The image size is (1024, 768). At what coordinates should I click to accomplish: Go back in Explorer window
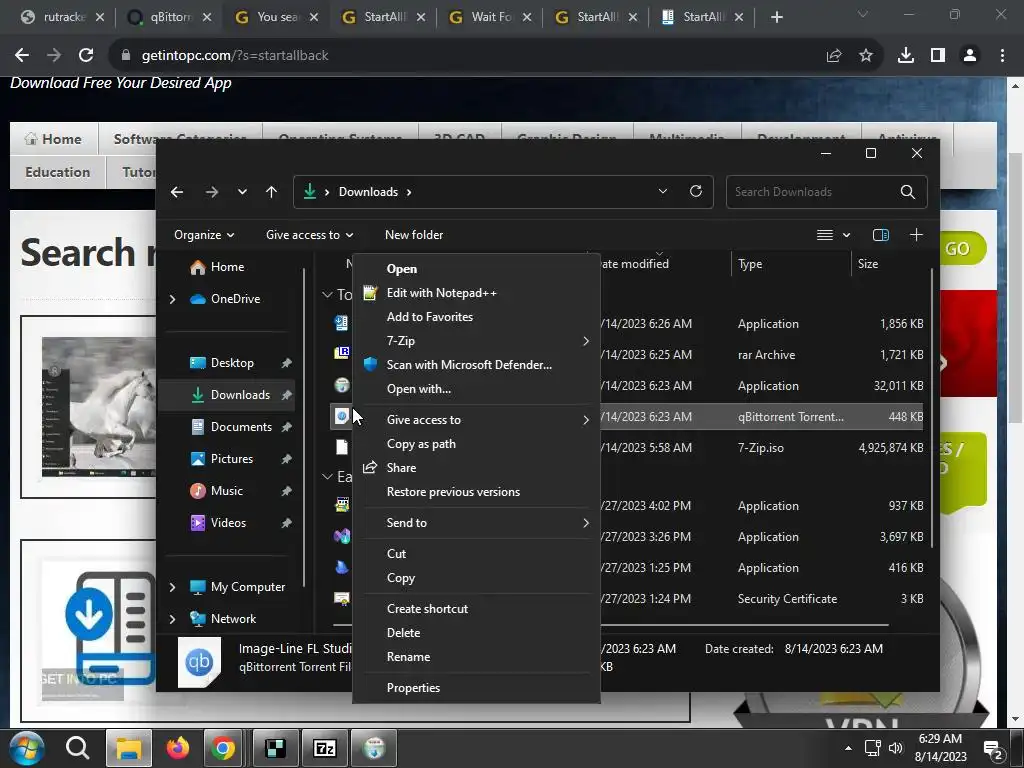177,192
